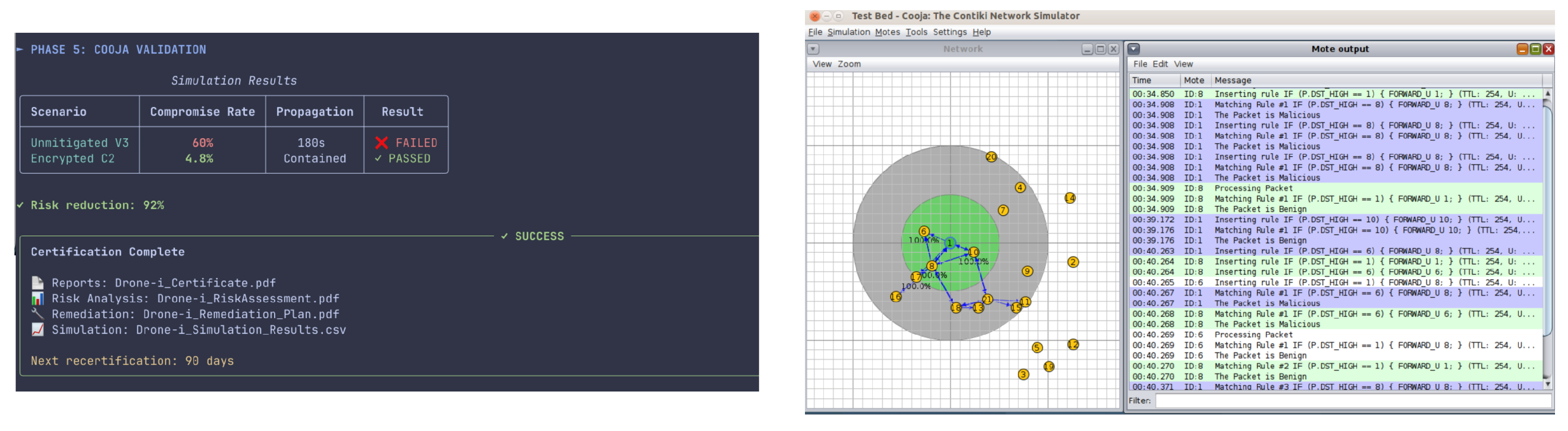The height and width of the screenshot is (431, 1568).
Task: Click mote 16 on the network grid
Action: pyautogui.click(x=896, y=297)
